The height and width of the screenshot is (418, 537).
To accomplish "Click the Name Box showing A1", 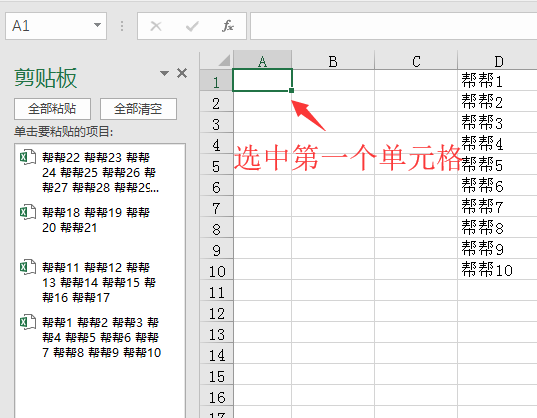I will [56, 26].
